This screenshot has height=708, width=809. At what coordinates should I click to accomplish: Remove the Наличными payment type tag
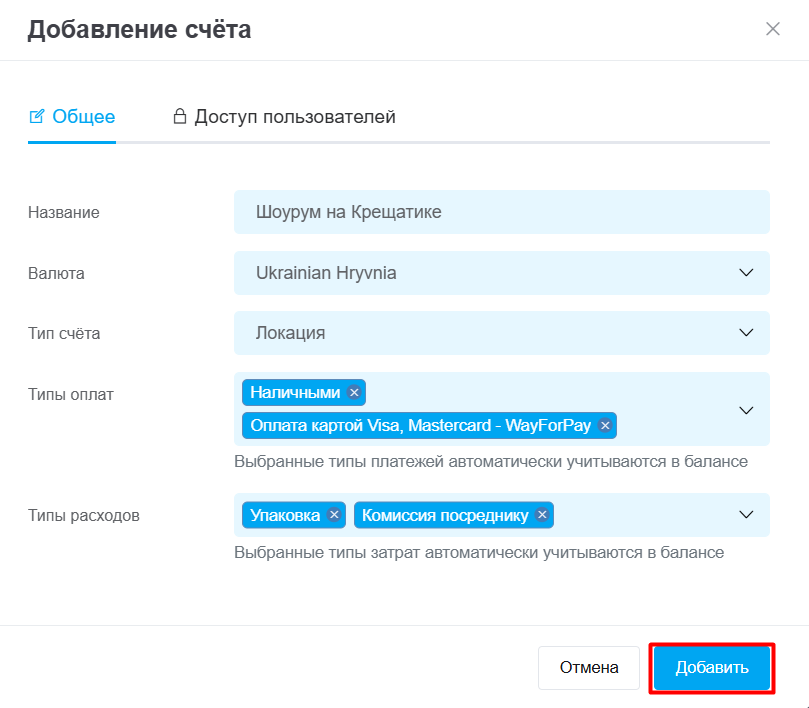click(x=354, y=392)
